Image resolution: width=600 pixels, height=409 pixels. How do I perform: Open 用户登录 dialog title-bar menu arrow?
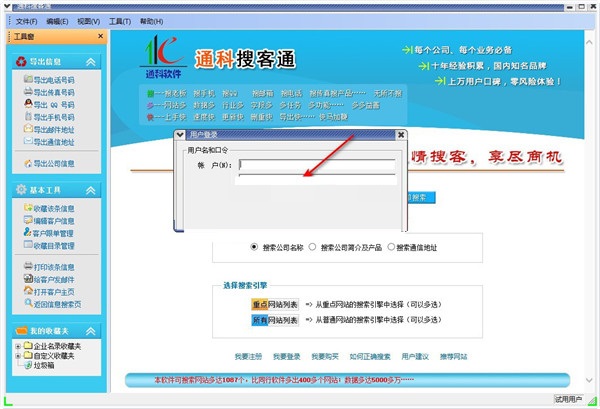coord(180,135)
